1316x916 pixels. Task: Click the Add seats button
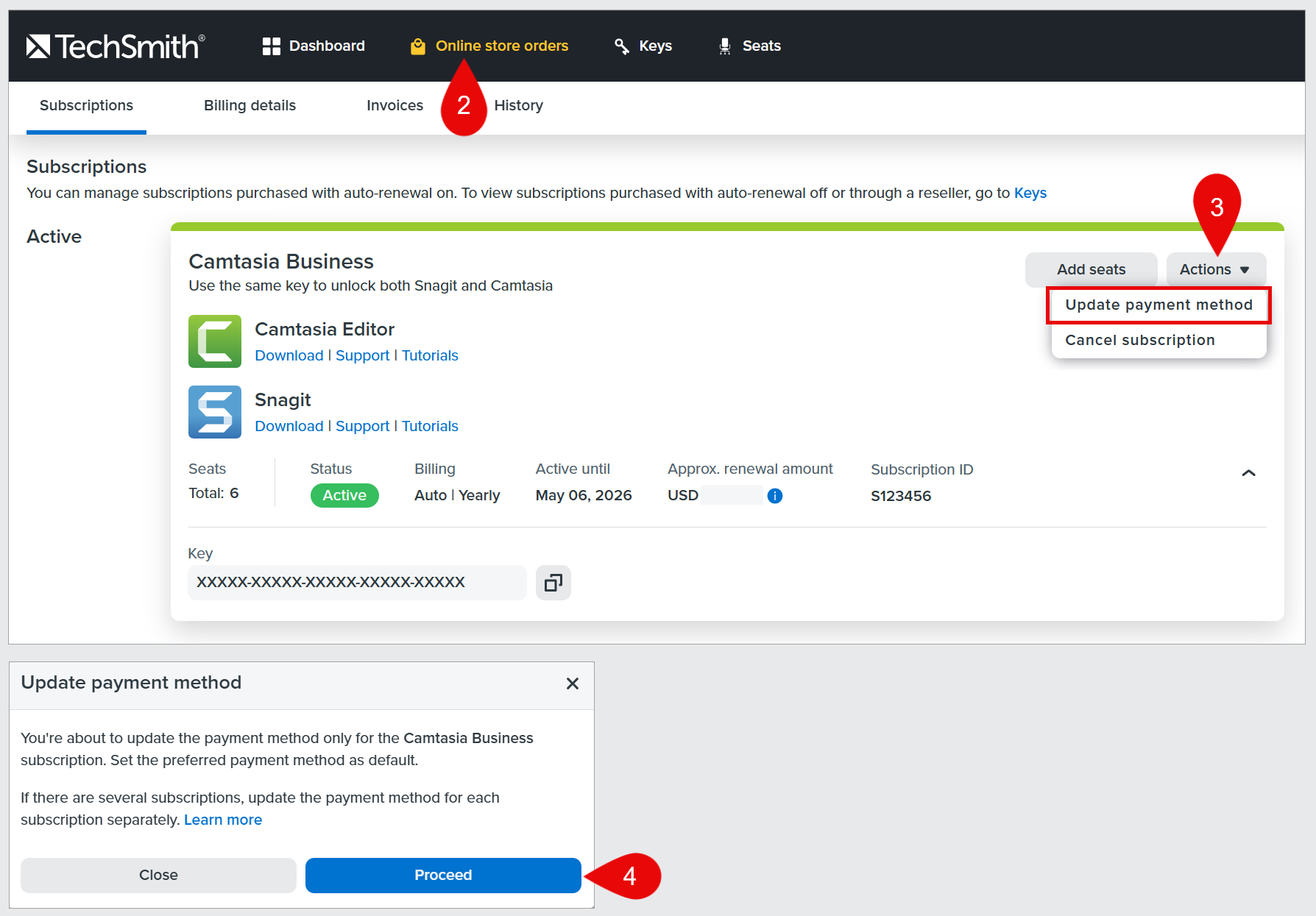click(x=1092, y=269)
